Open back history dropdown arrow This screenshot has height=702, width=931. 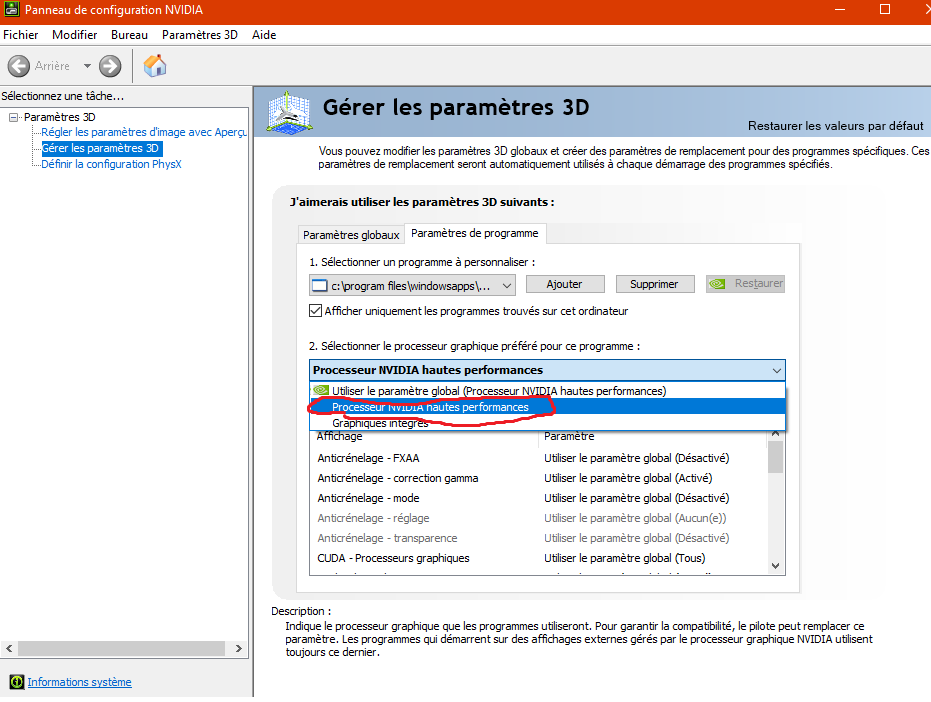pos(87,66)
